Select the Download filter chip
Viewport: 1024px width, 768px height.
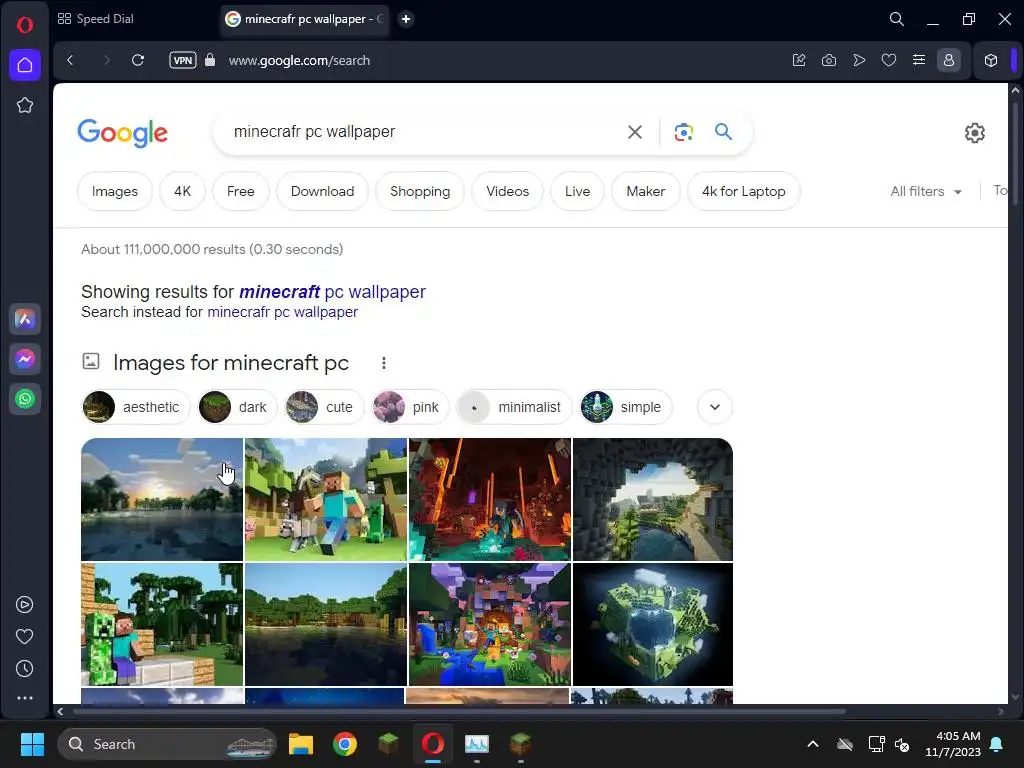click(x=322, y=191)
